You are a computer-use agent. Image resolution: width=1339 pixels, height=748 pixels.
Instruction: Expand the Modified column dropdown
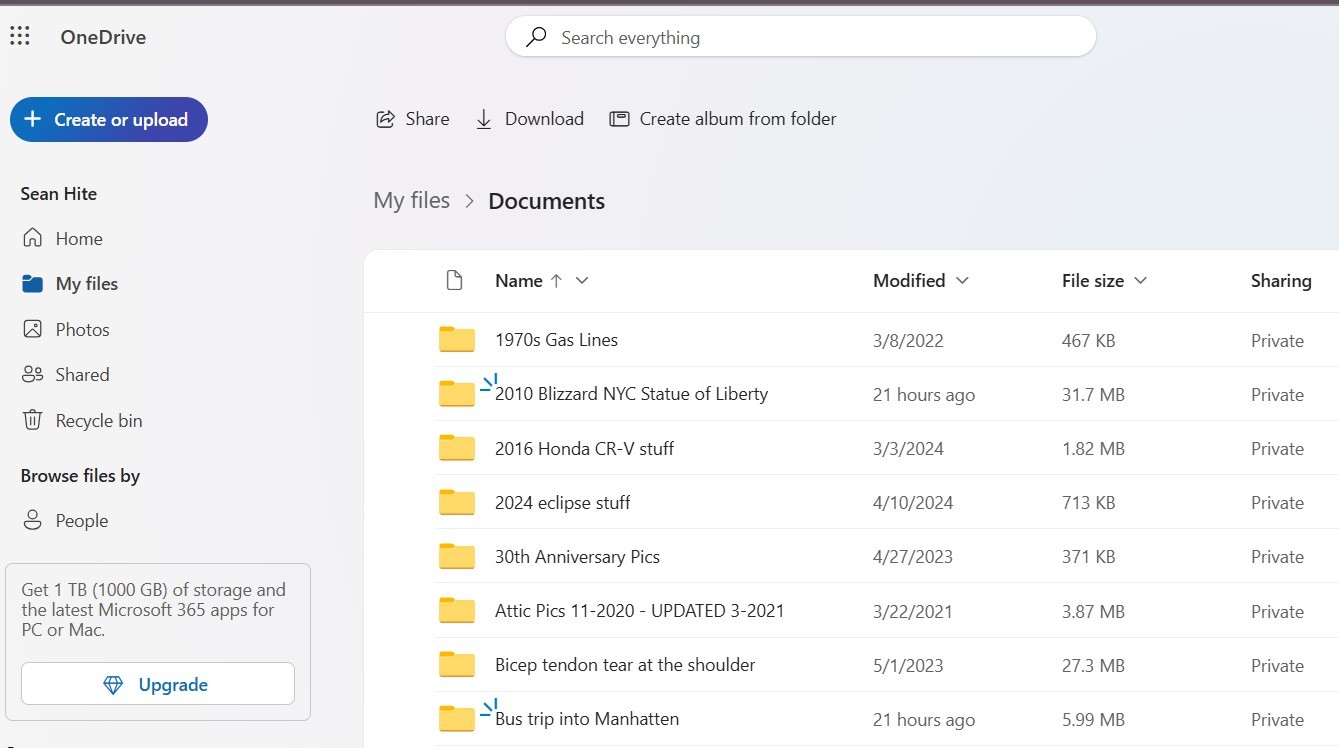962,281
